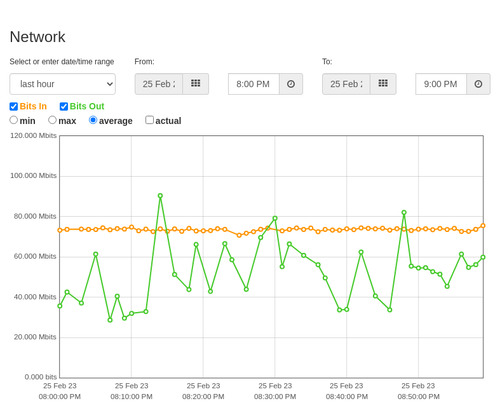The width and height of the screenshot is (500, 403).
Task: Click the To date field showing 25 Feb
Action: point(346,84)
